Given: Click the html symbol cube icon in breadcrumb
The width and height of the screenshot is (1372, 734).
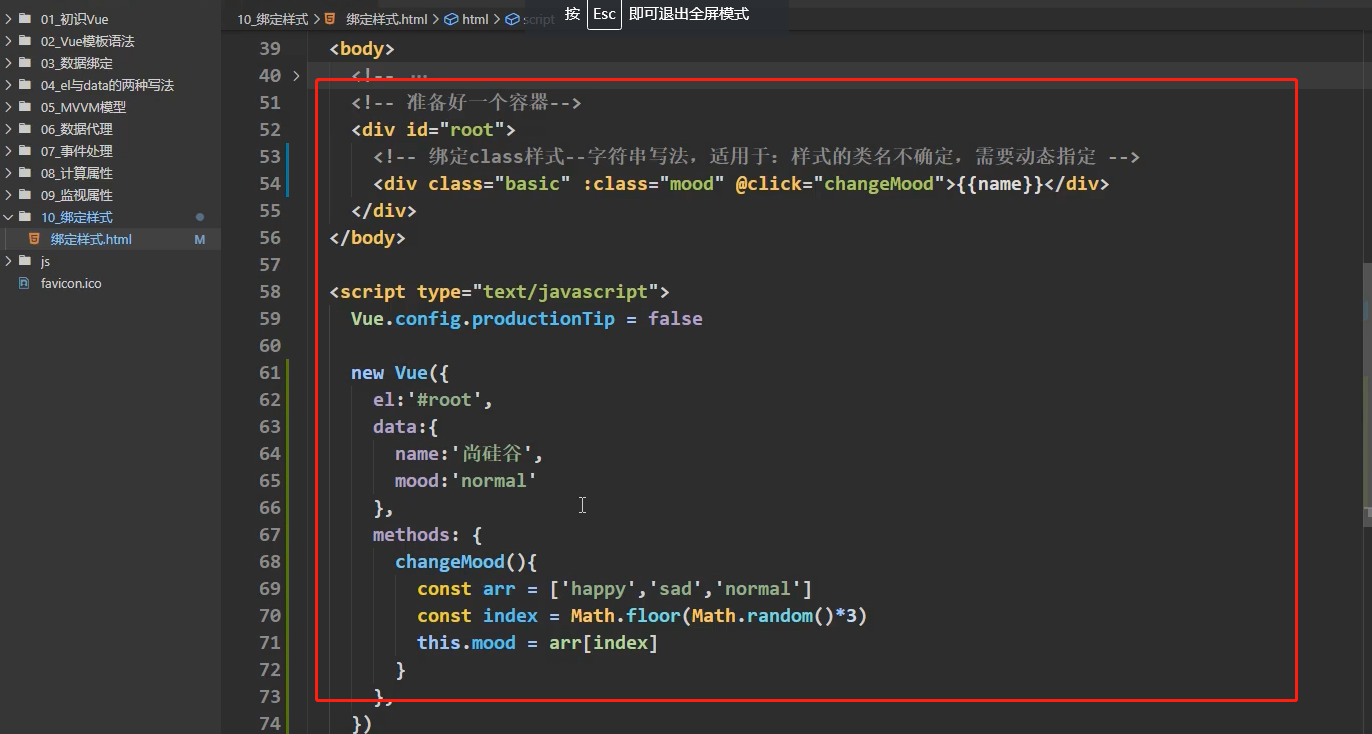Looking at the screenshot, I should 451,19.
